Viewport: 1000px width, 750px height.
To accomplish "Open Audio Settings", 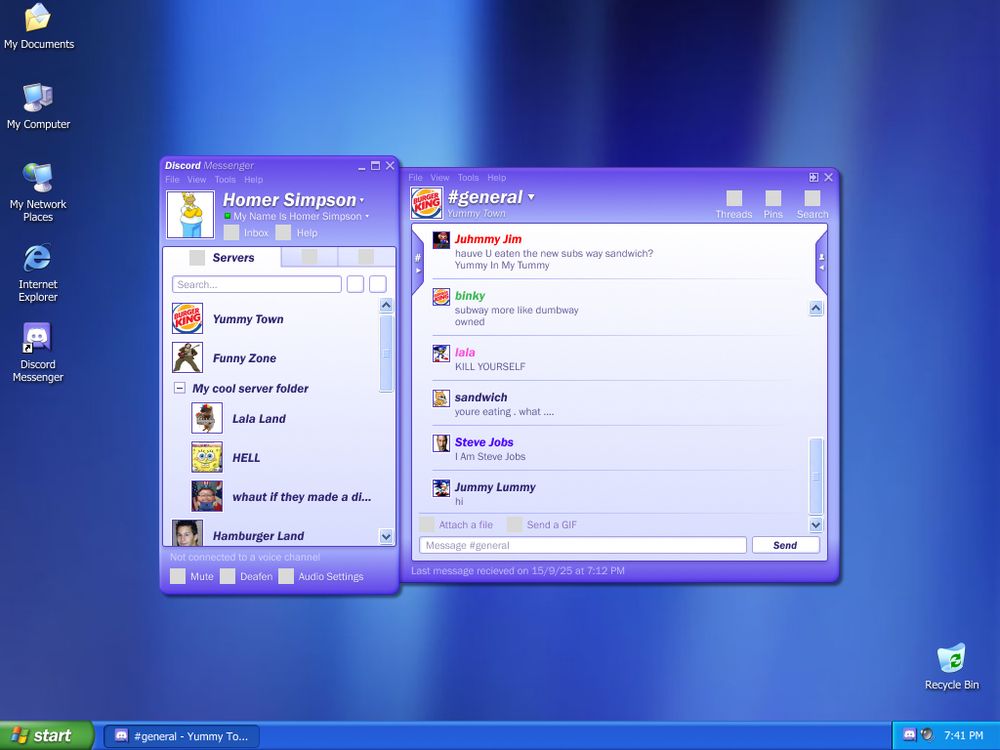I will (286, 576).
